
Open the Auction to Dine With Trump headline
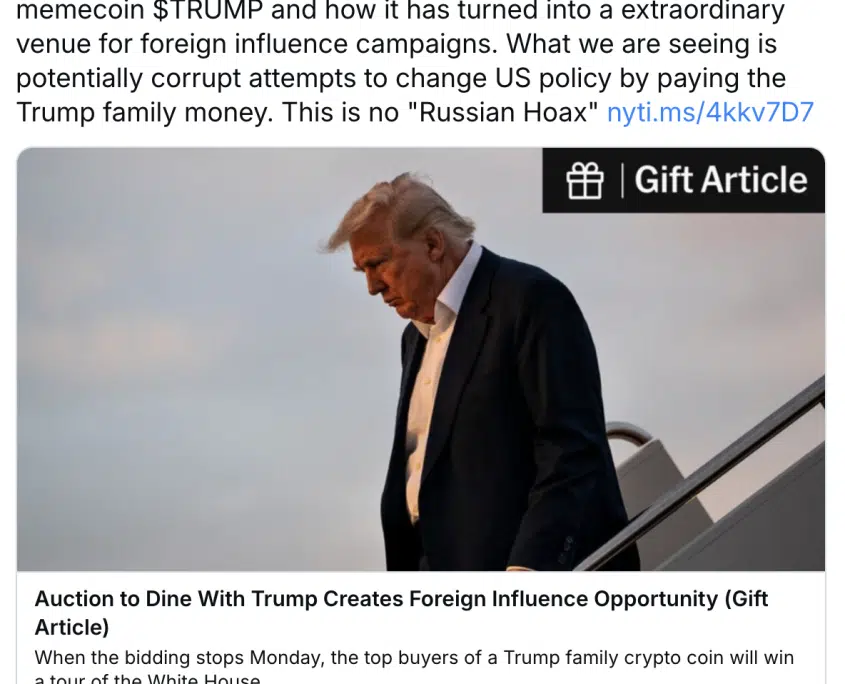[401, 613]
